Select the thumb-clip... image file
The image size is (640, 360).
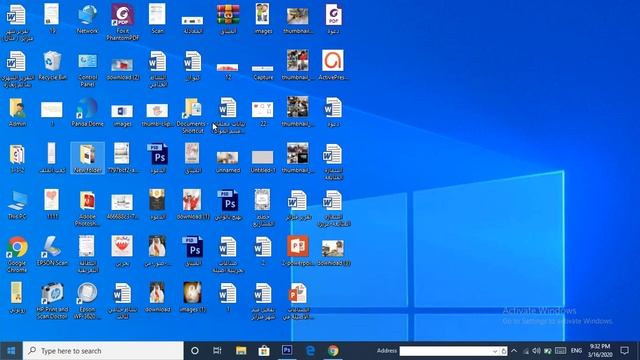tap(157, 115)
